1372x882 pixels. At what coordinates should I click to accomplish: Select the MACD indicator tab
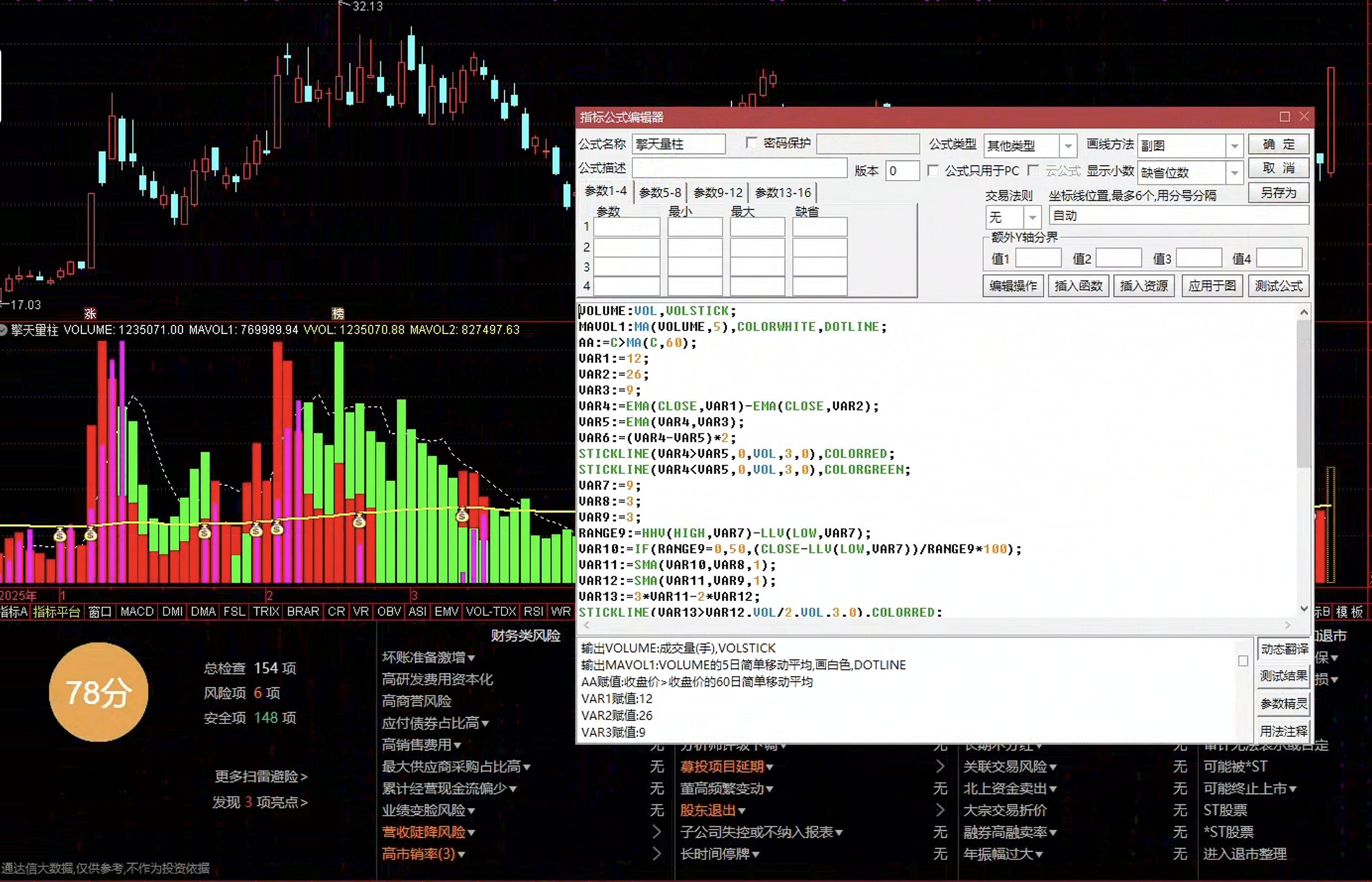click(x=137, y=612)
